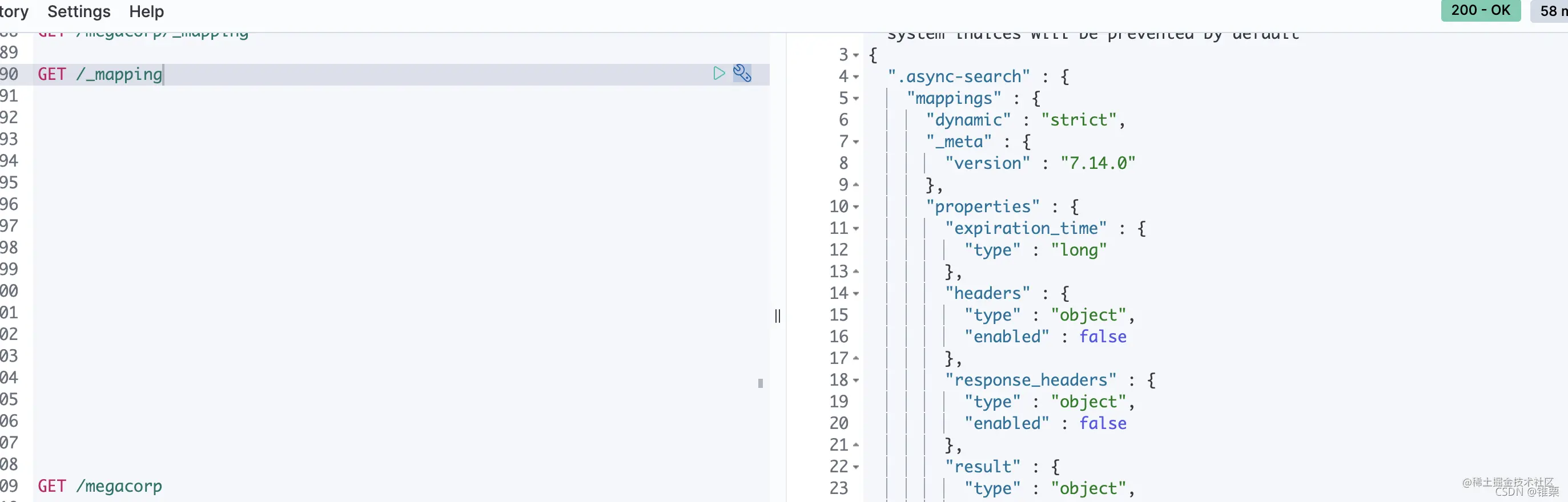Run the GET /_mapping request

719,74
